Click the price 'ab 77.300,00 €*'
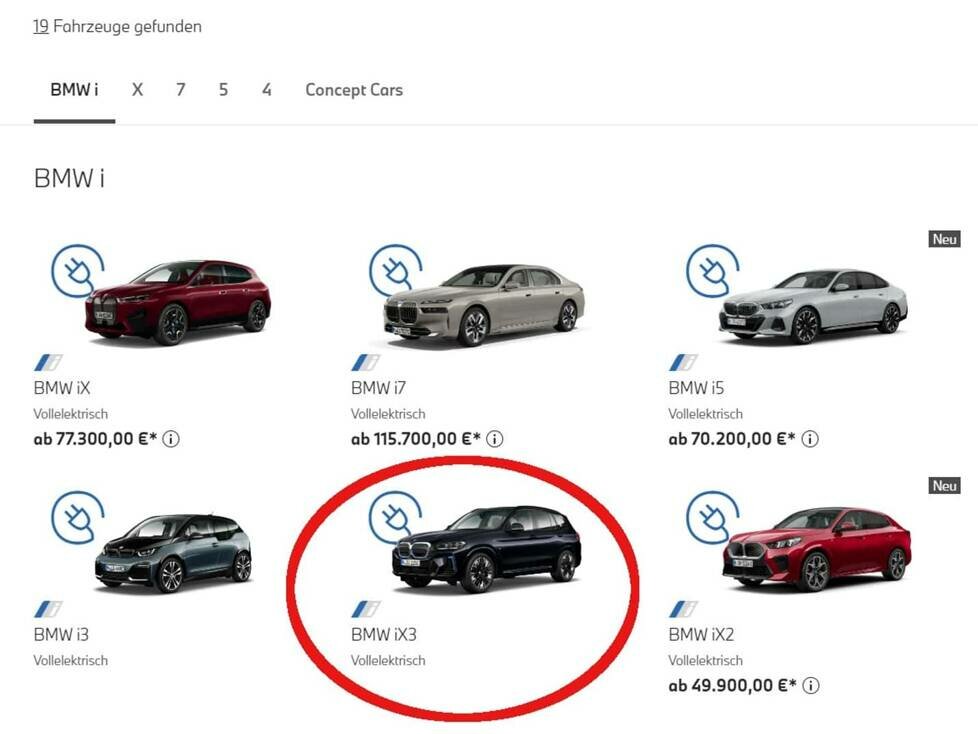This screenshot has height=734, width=978. click(x=95, y=439)
